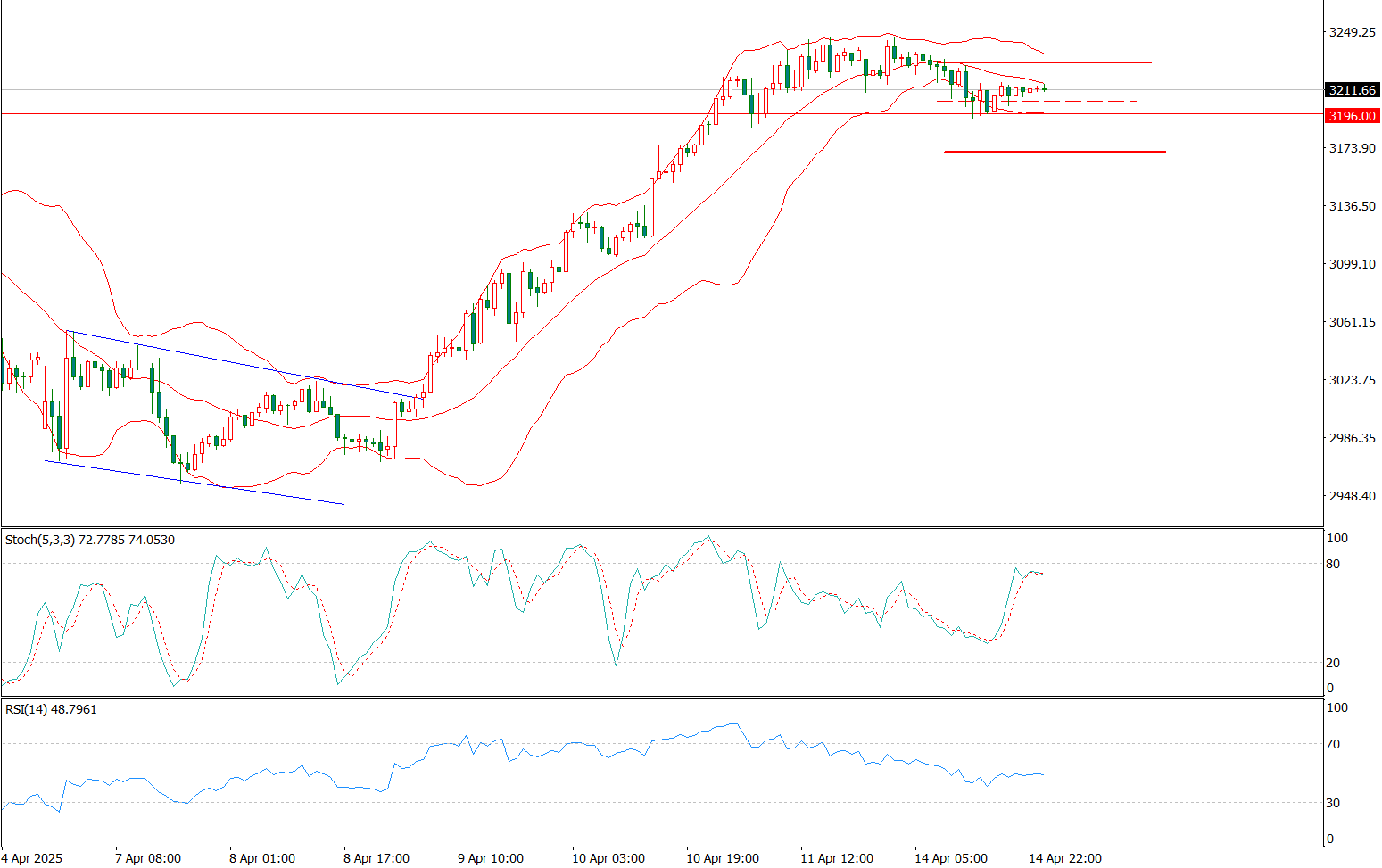Viewport: 1382px width, 868px height.
Task: Select the upper blue descending channel trendline
Action: (241, 364)
